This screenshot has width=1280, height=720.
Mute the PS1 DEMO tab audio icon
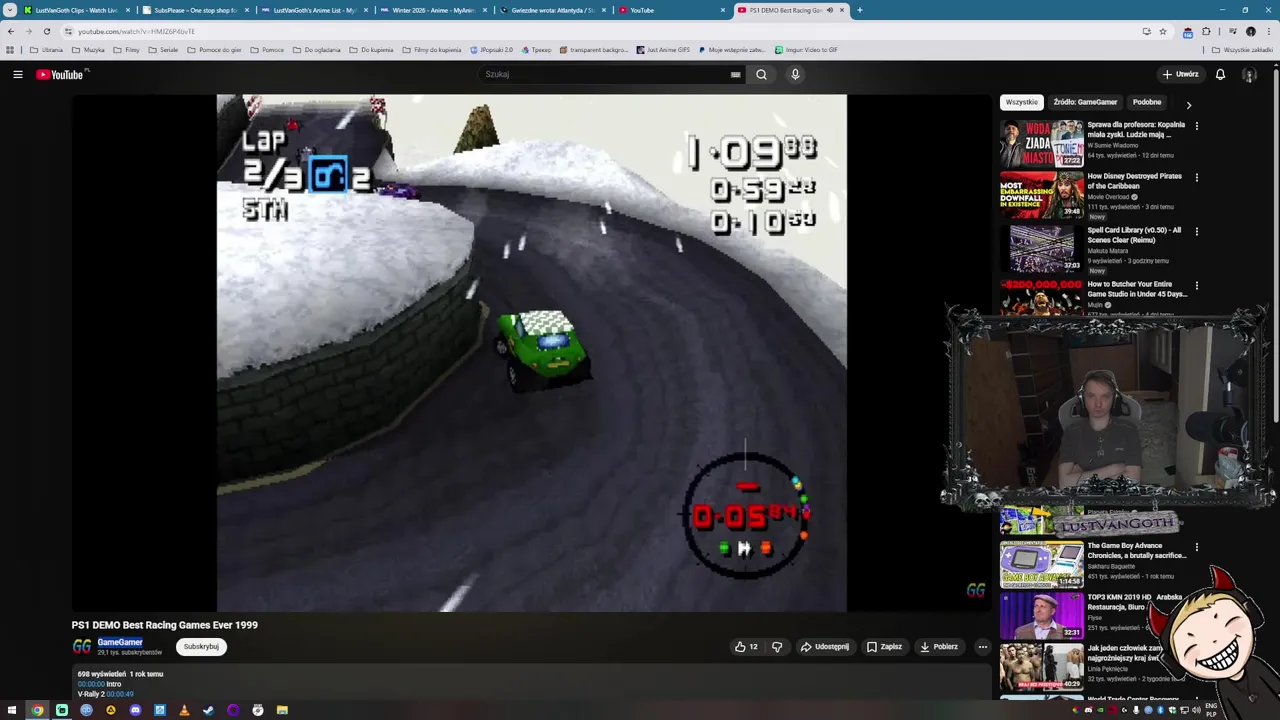point(829,10)
